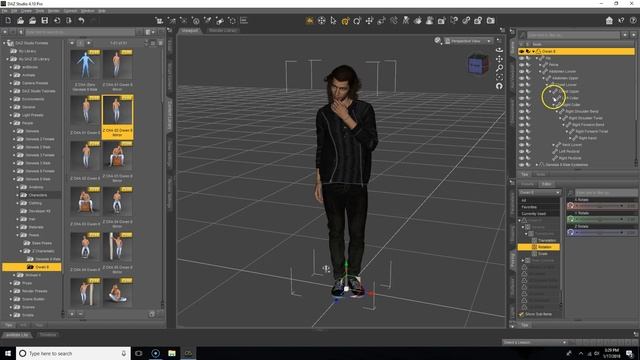Select Right Forearm Twist in Scene tree
The width and height of the screenshot is (640, 360).
[x=591, y=131]
